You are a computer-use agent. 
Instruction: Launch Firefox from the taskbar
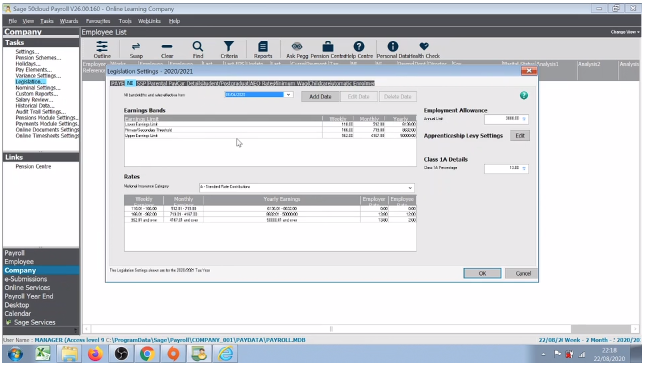pos(95,354)
